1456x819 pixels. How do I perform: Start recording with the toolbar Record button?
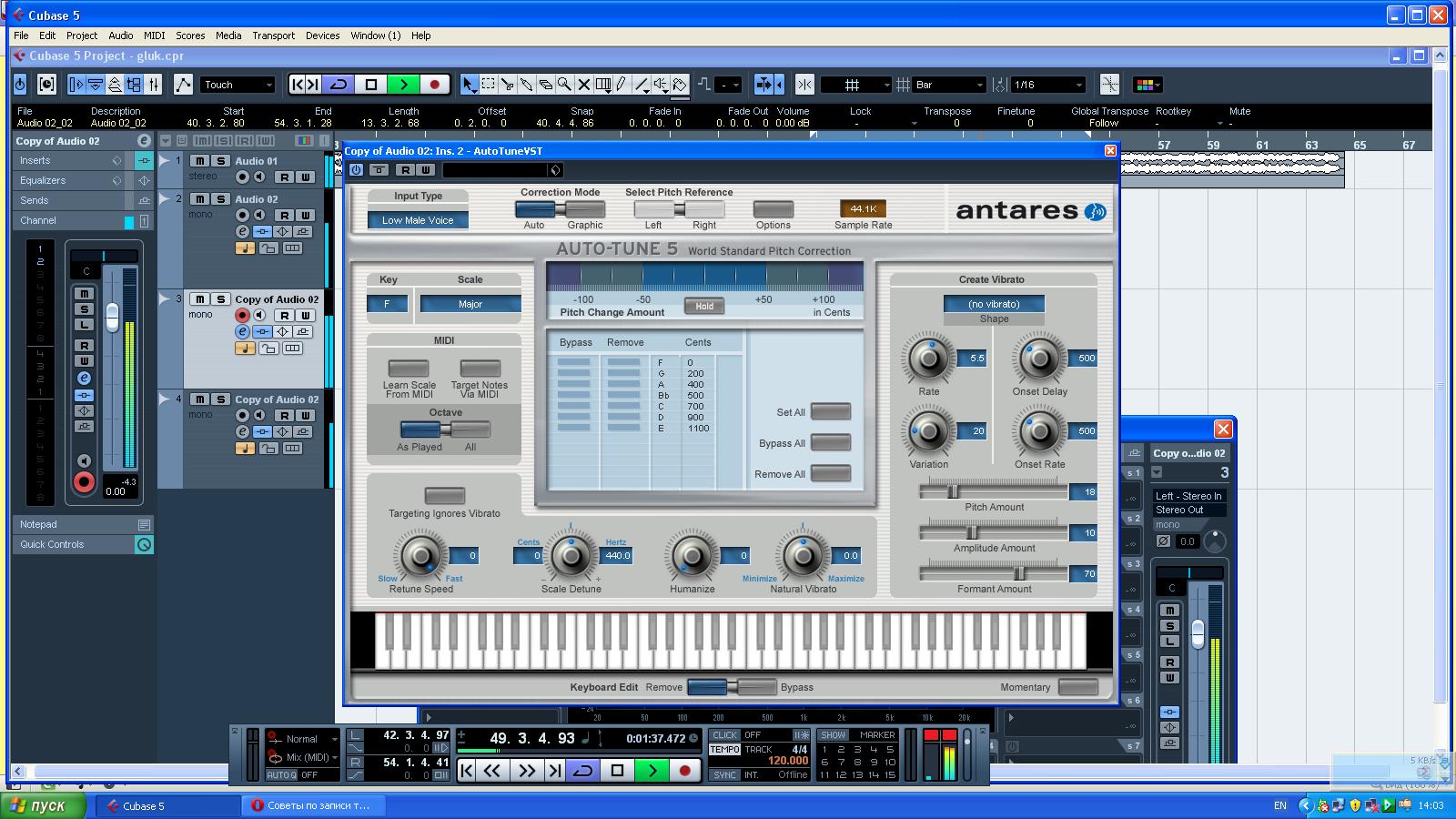click(x=434, y=85)
